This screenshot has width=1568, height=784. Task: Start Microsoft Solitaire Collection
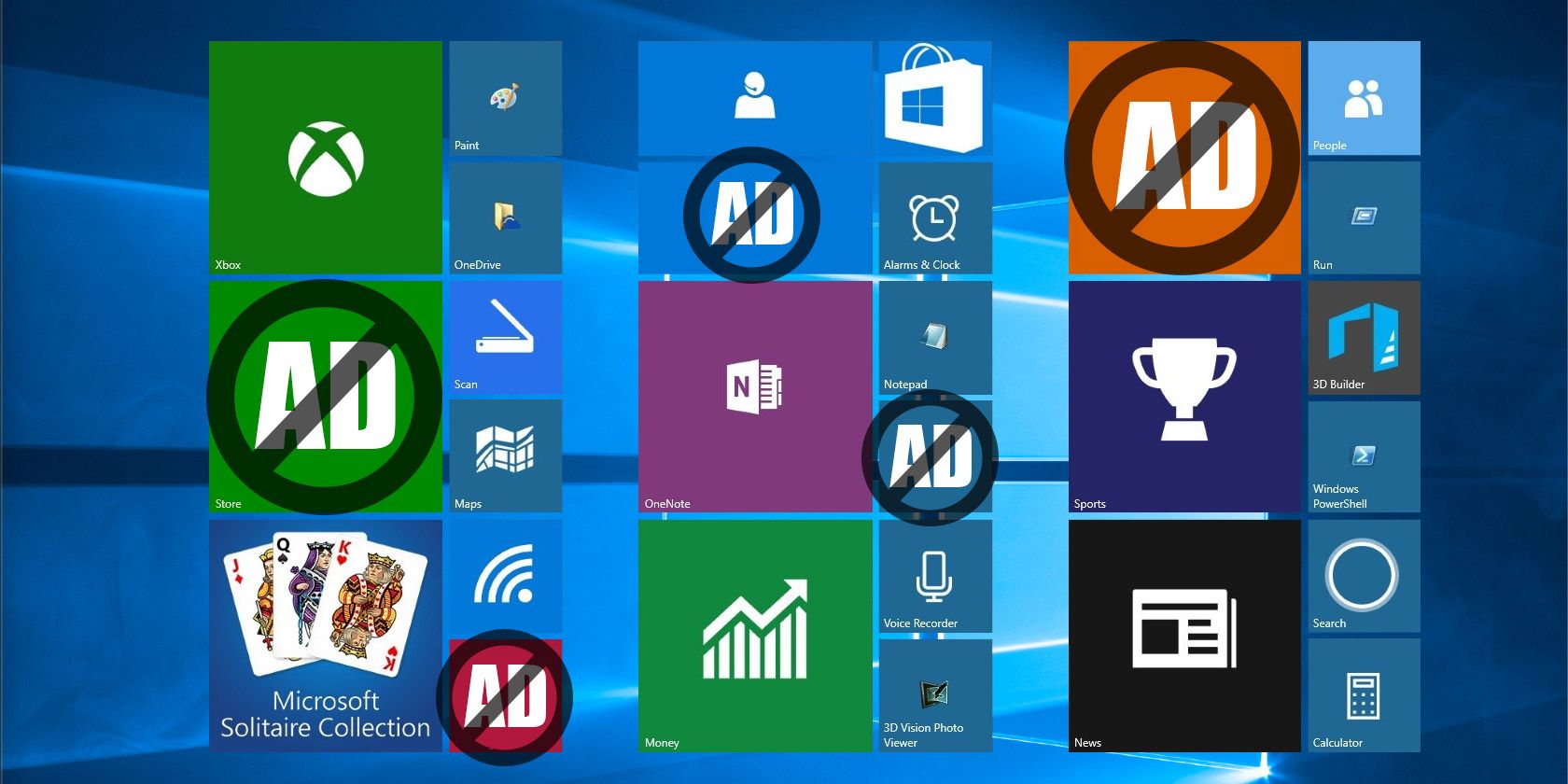pos(325,636)
